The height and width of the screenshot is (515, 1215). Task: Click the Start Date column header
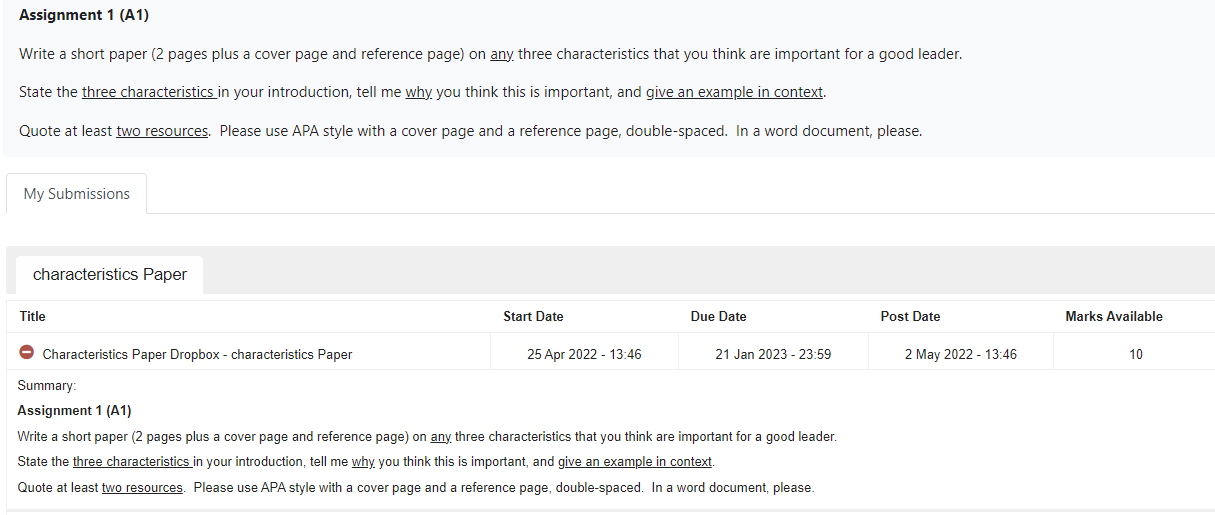coord(533,316)
